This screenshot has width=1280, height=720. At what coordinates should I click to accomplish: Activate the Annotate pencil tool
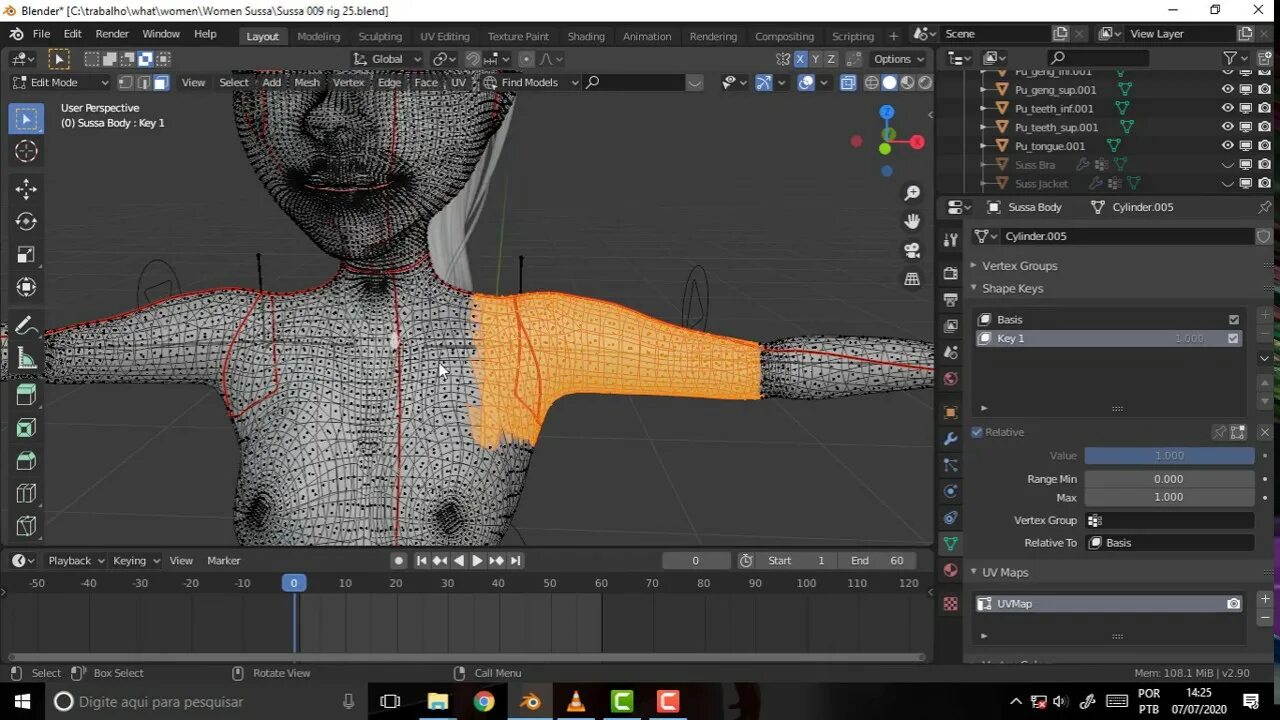pyautogui.click(x=26, y=326)
